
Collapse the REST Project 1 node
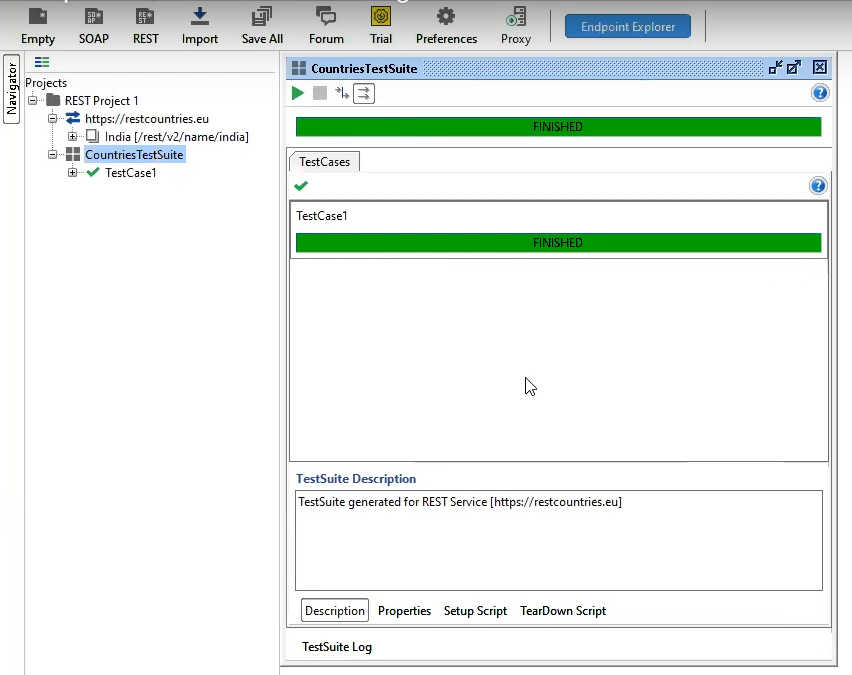[33, 101]
